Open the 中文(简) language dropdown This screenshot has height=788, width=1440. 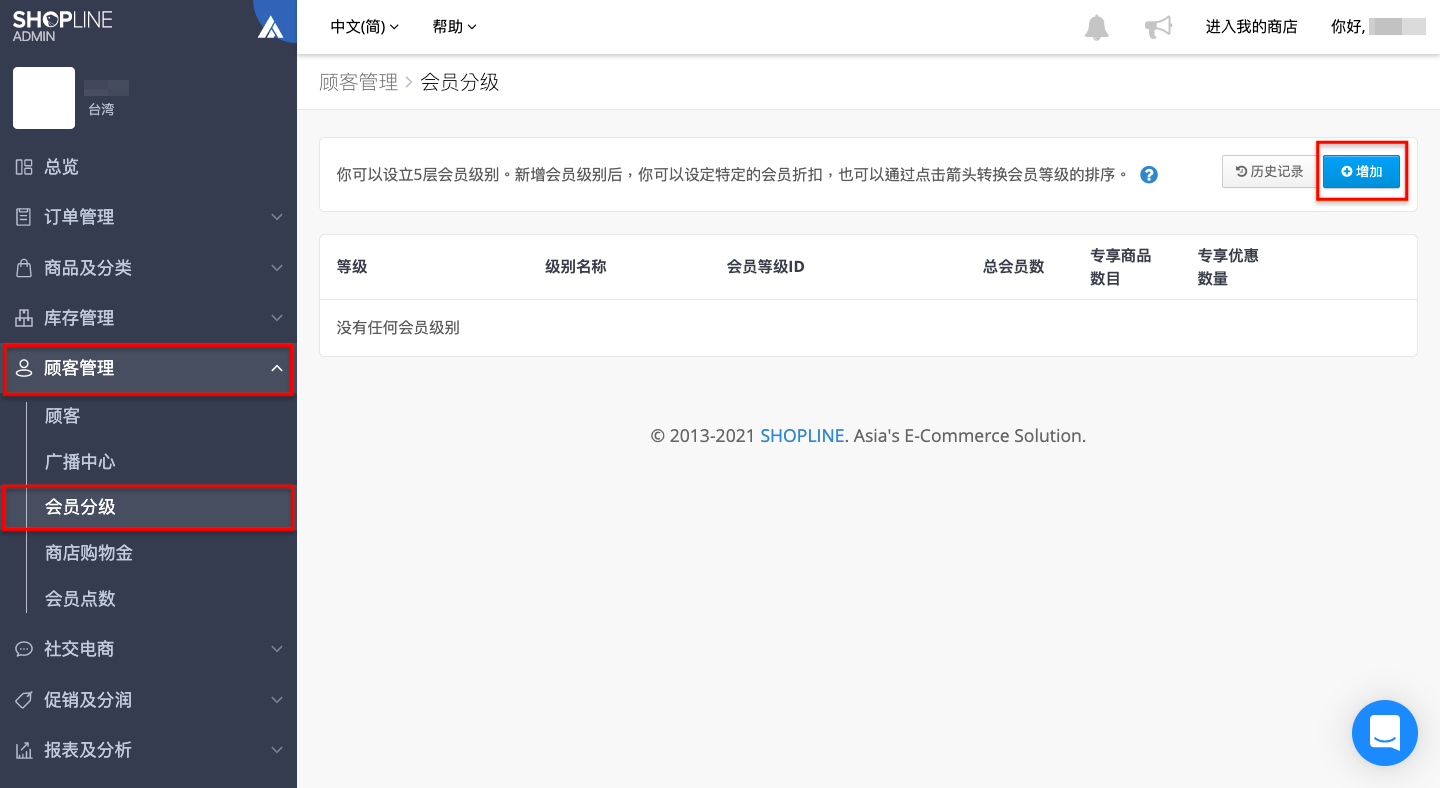(x=365, y=27)
